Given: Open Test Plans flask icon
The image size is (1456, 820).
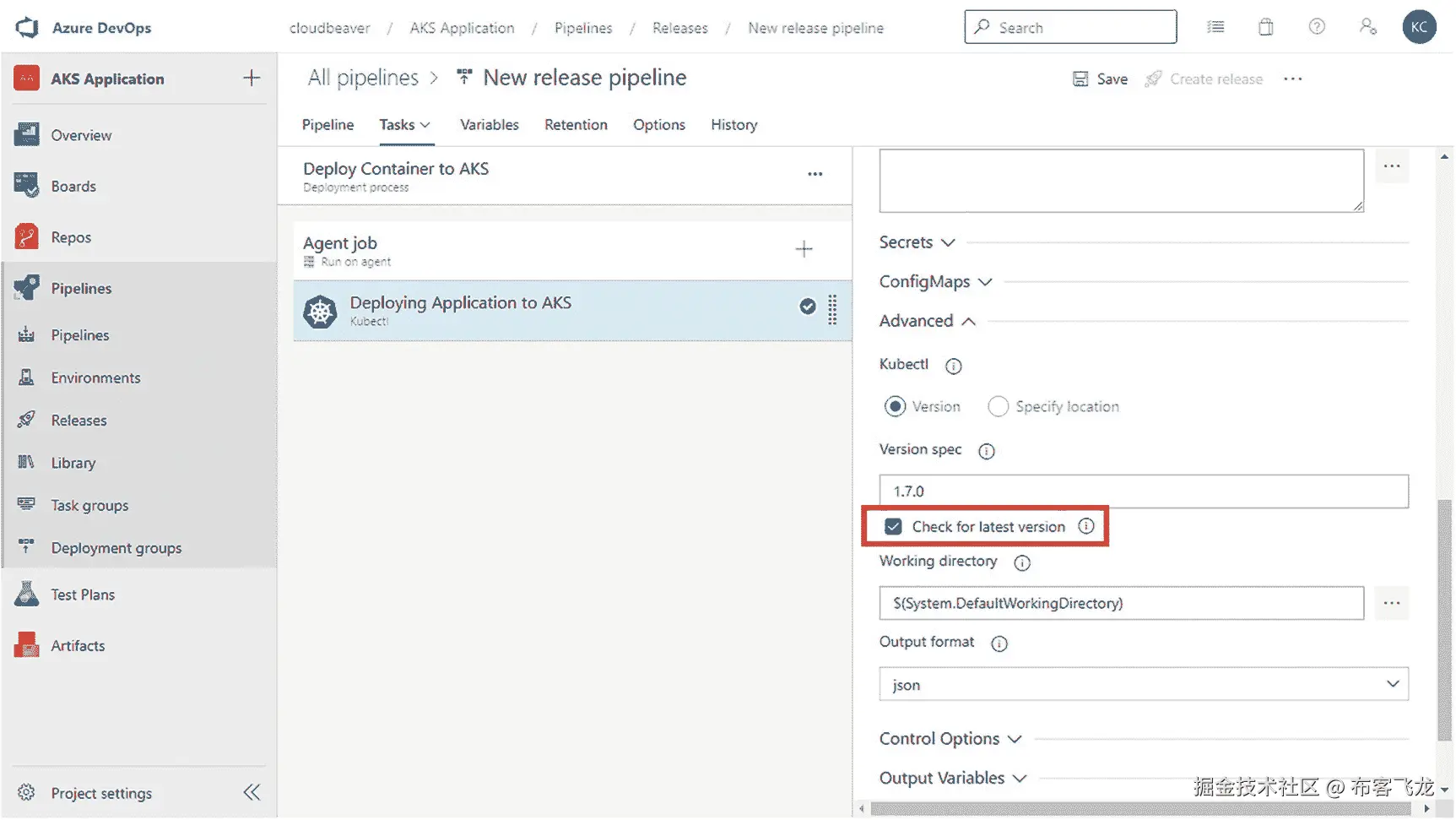Looking at the screenshot, I should tap(26, 595).
